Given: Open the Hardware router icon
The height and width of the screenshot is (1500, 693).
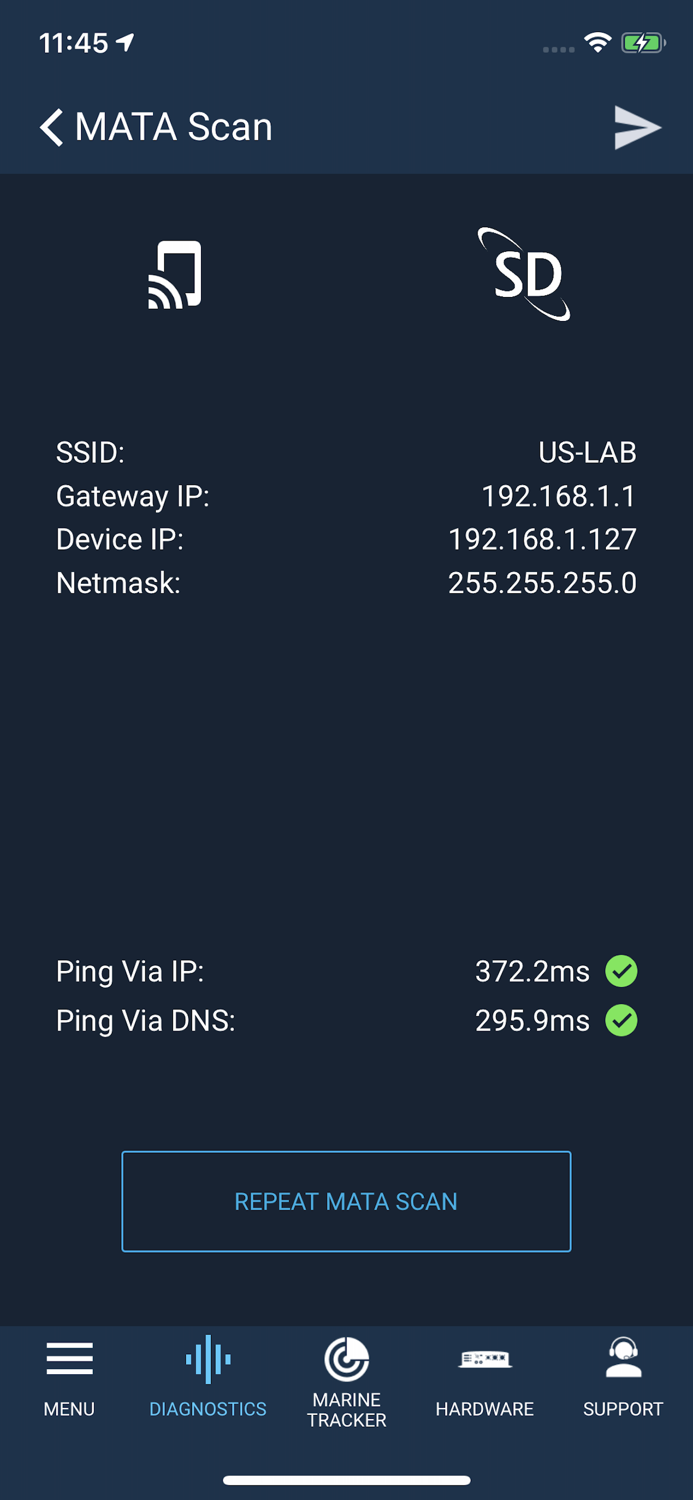Looking at the screenshot, I should click(485, 1359).
